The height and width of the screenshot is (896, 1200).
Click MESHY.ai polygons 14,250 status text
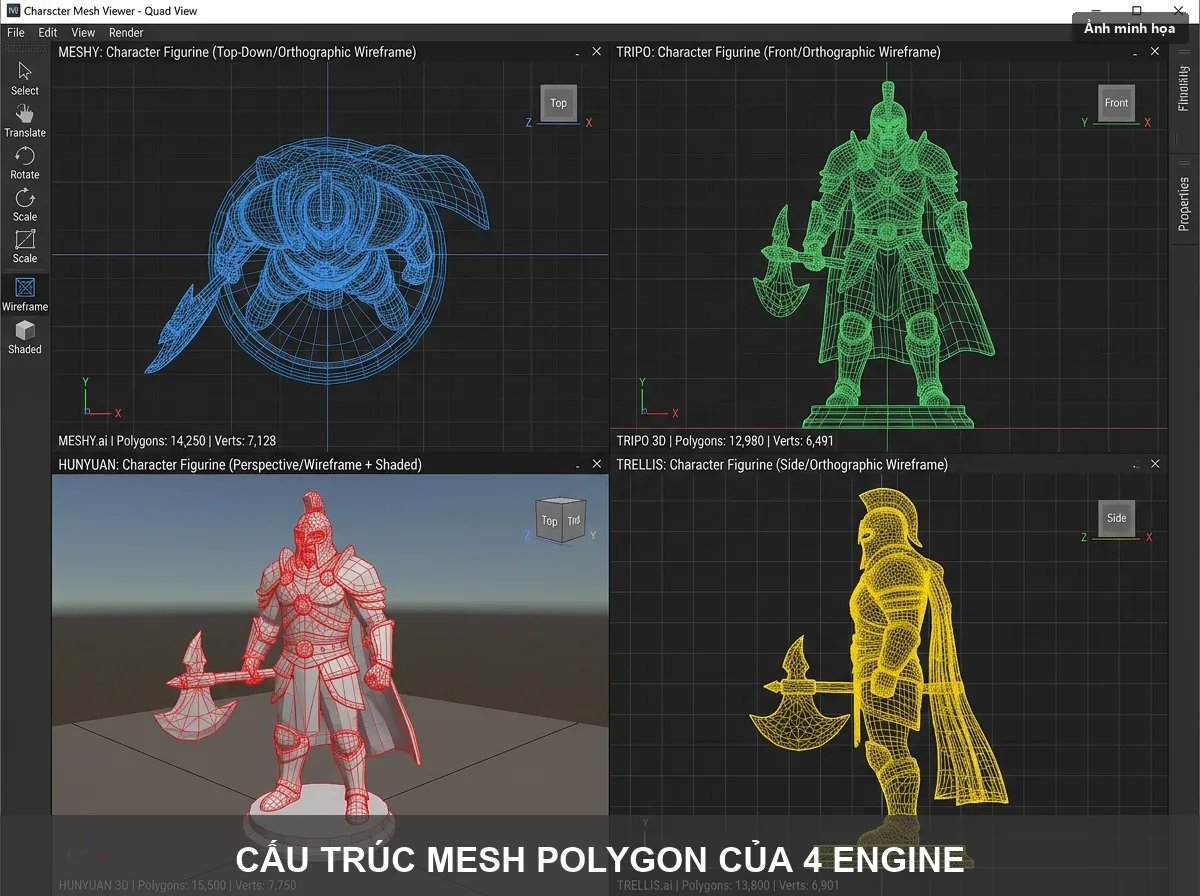coord(167,440)
